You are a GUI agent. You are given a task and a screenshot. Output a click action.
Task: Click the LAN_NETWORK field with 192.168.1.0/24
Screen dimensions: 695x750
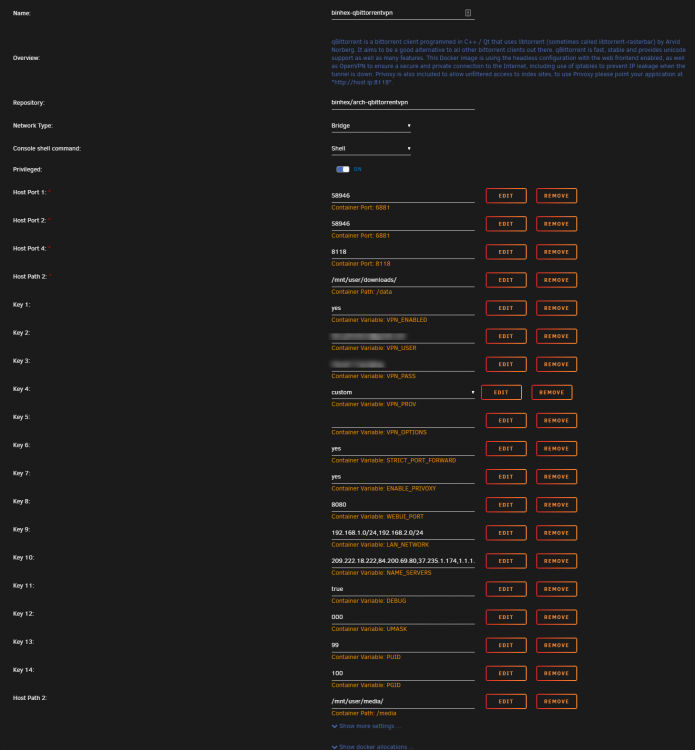[403, 533]
